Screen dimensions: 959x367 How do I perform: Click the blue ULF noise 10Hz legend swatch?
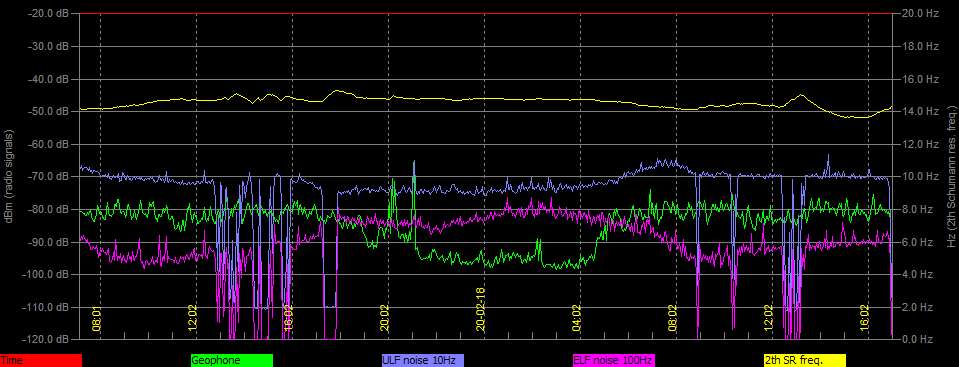(423, 360)
